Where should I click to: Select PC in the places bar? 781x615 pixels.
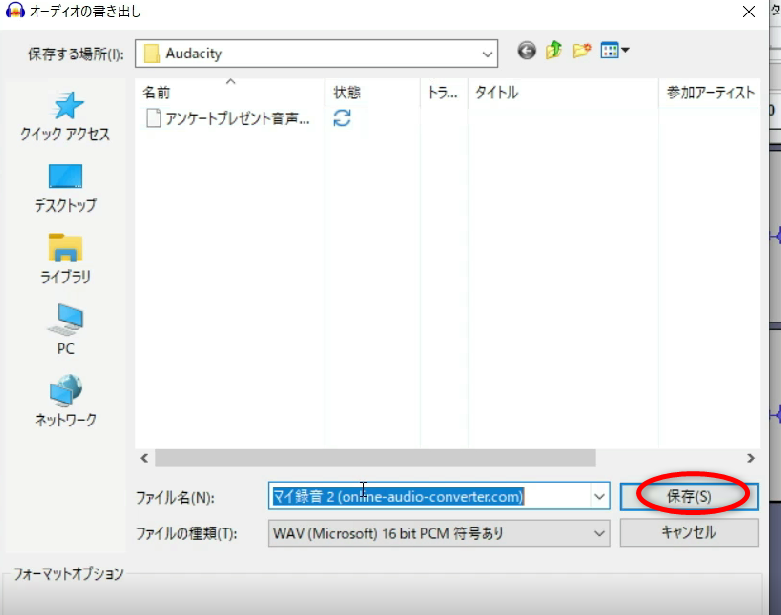click(x=65, y=330)
